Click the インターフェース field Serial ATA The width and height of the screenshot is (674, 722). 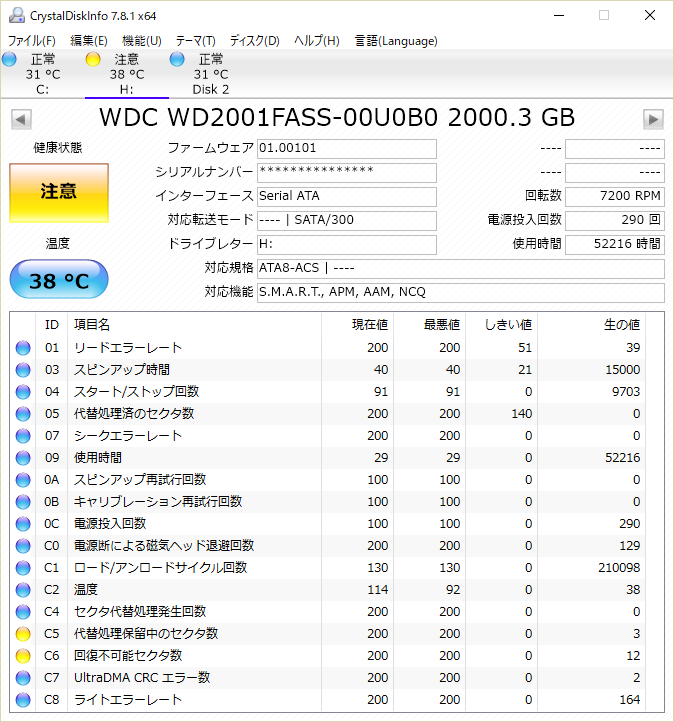[x=347, y=197]
